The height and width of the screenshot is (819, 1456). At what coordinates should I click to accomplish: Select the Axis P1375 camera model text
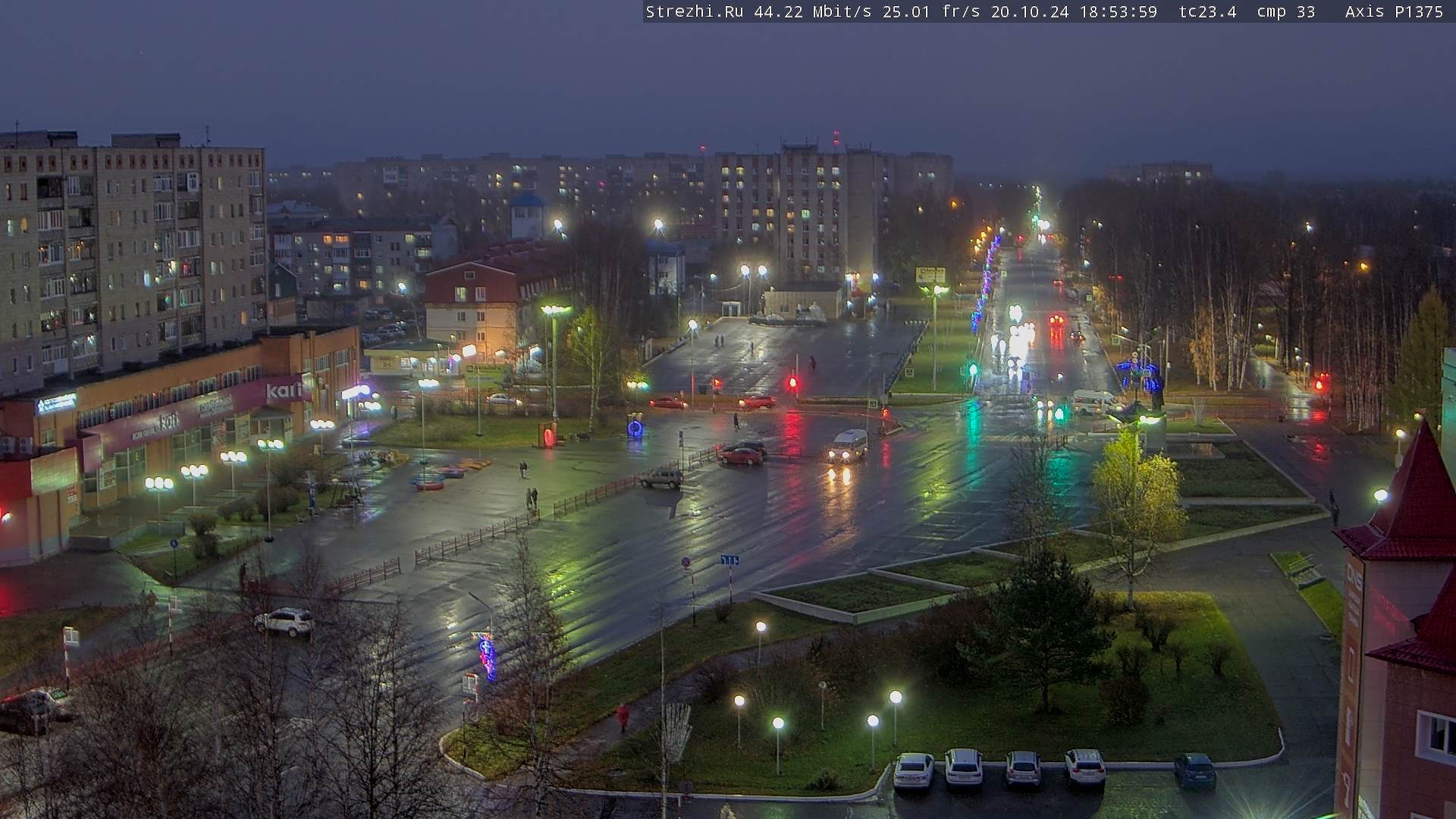coord(1394,11)
